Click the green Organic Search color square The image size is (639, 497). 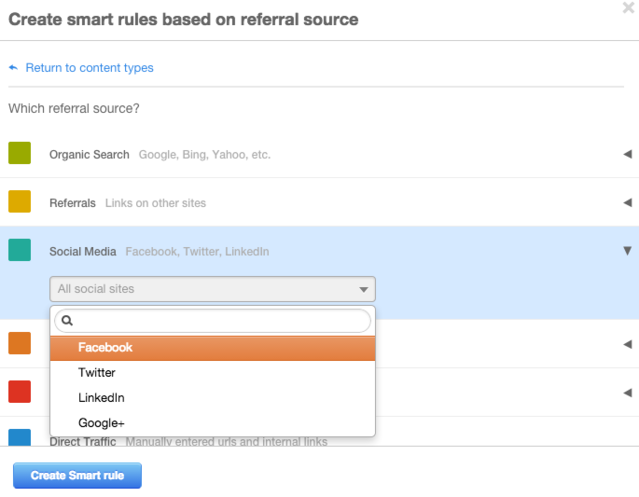20,153
